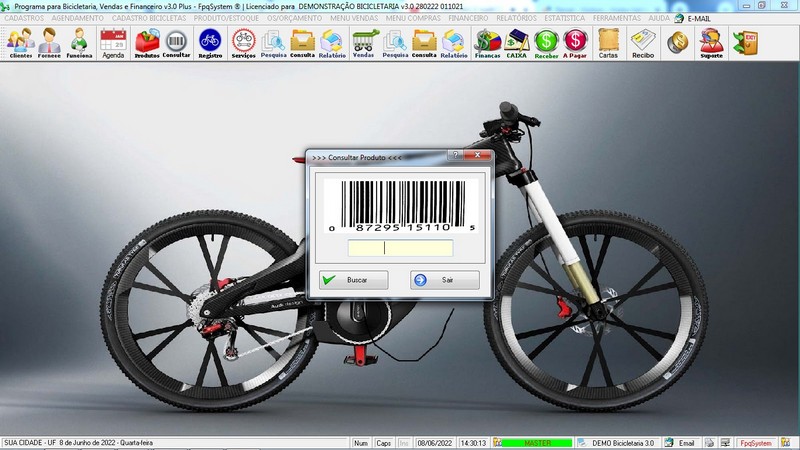Open the Suporte icon
800x450 pixels.
point(712,43)
